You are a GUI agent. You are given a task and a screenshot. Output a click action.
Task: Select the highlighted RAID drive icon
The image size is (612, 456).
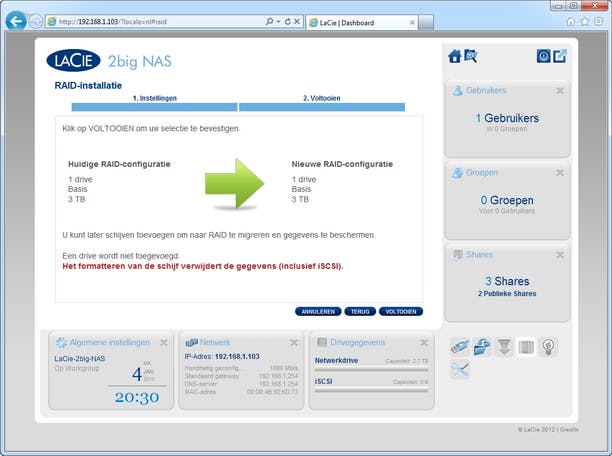point(526,347)
